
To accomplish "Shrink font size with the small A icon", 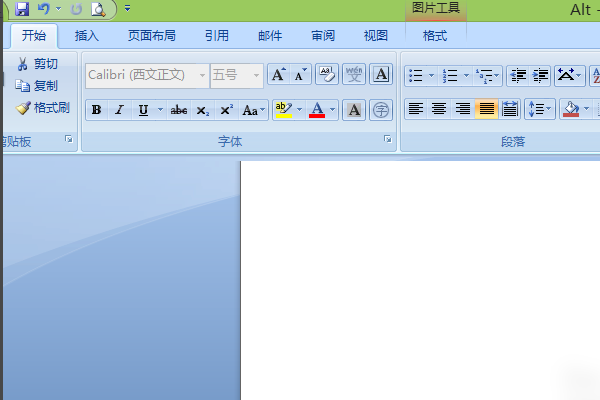I will [x=300, y=74].
